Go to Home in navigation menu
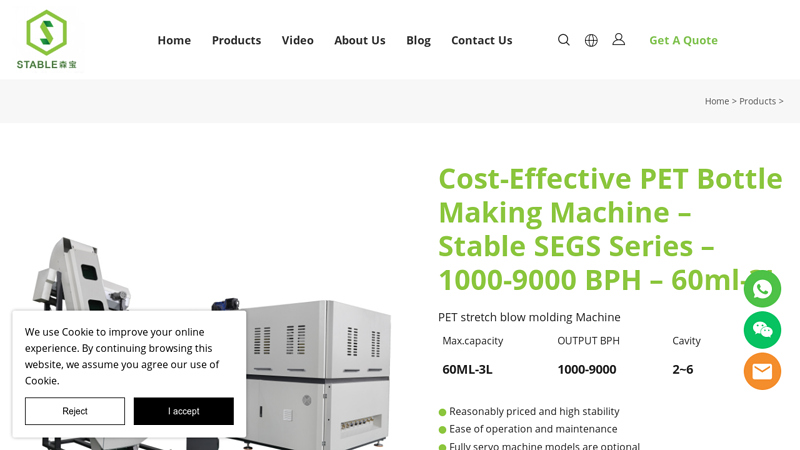 click(x=174, y=40)
